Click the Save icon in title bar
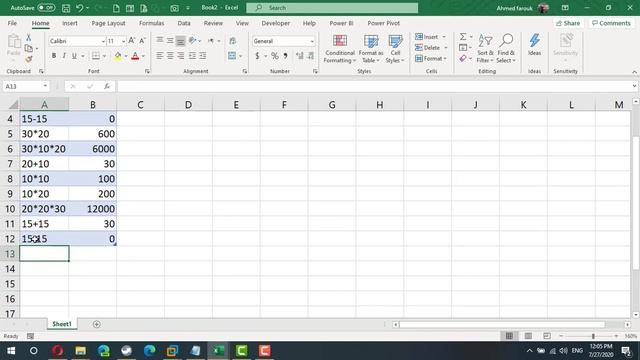 (x=66, y=8)
